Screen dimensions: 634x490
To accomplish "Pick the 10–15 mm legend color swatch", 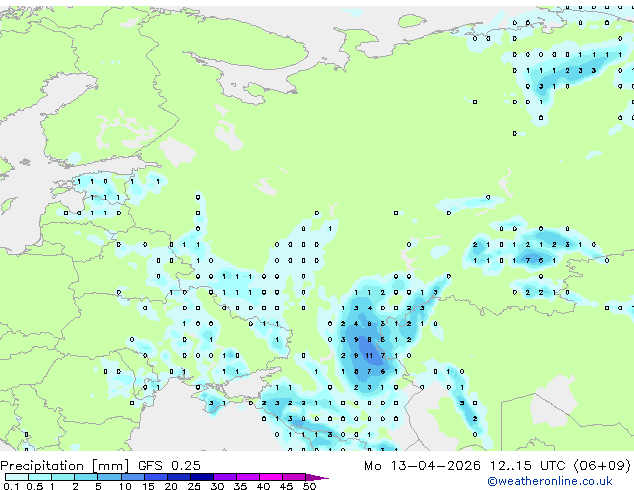I will [x=132, y=477].
